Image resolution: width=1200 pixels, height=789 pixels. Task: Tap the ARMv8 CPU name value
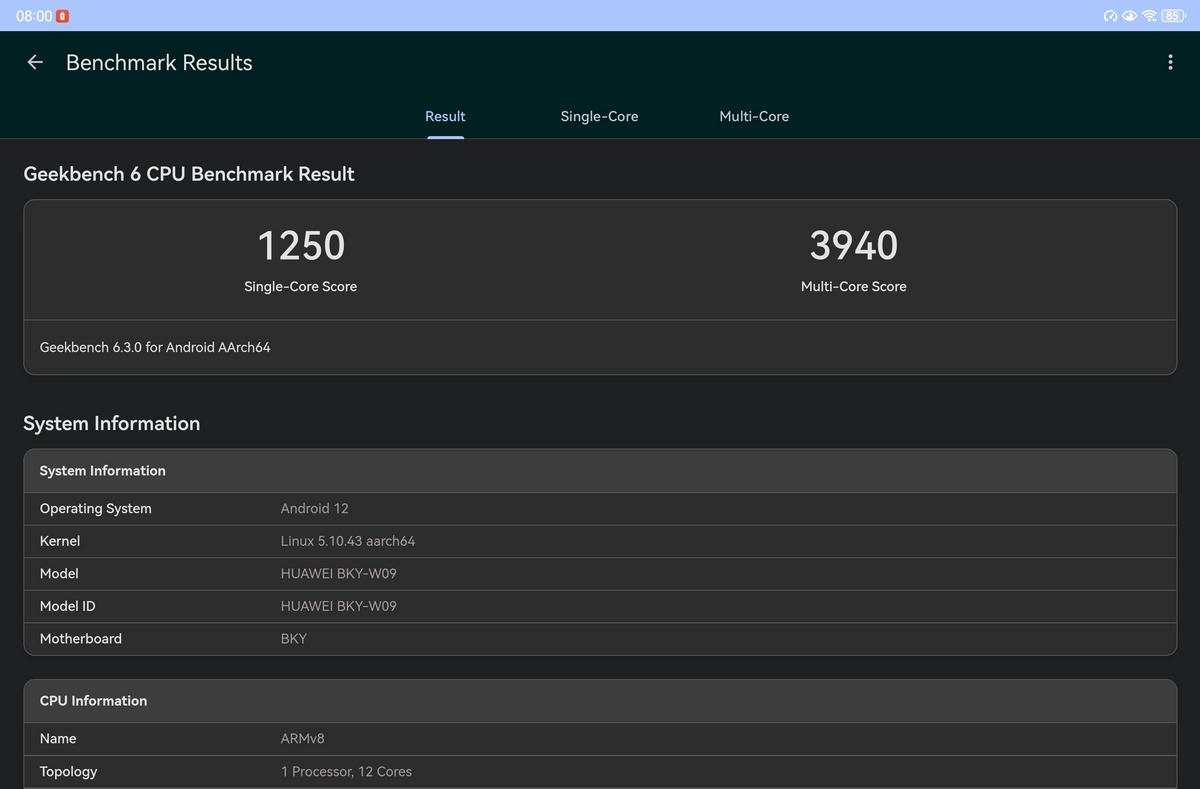coord(303,738)
